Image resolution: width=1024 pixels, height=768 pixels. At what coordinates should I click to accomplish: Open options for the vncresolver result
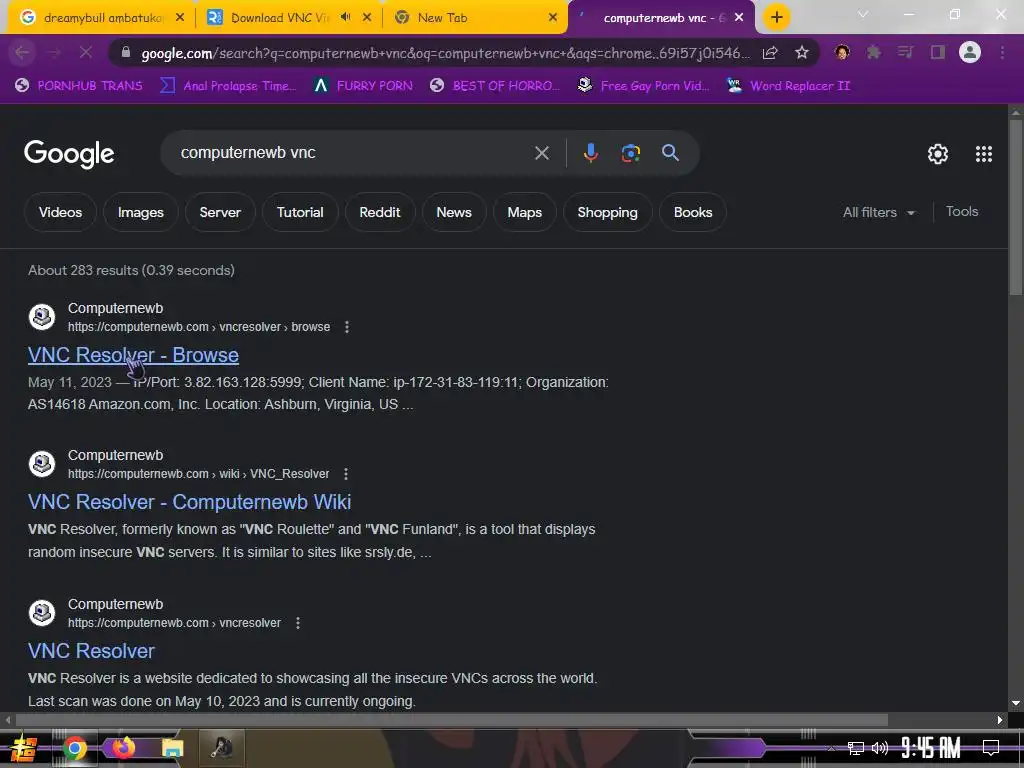[298, 623]
